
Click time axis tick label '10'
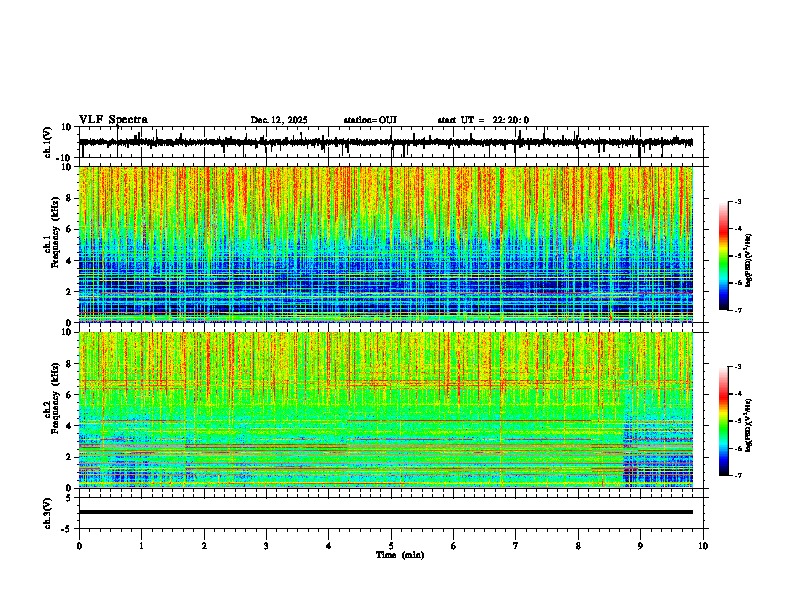click(703, 546)
